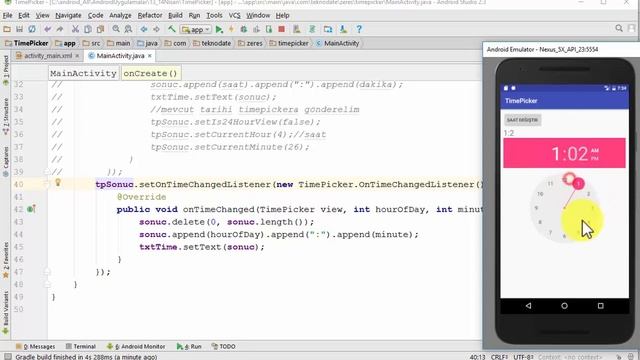Open the Navigate menu
The image size is (640, 360).
[68, 15]
